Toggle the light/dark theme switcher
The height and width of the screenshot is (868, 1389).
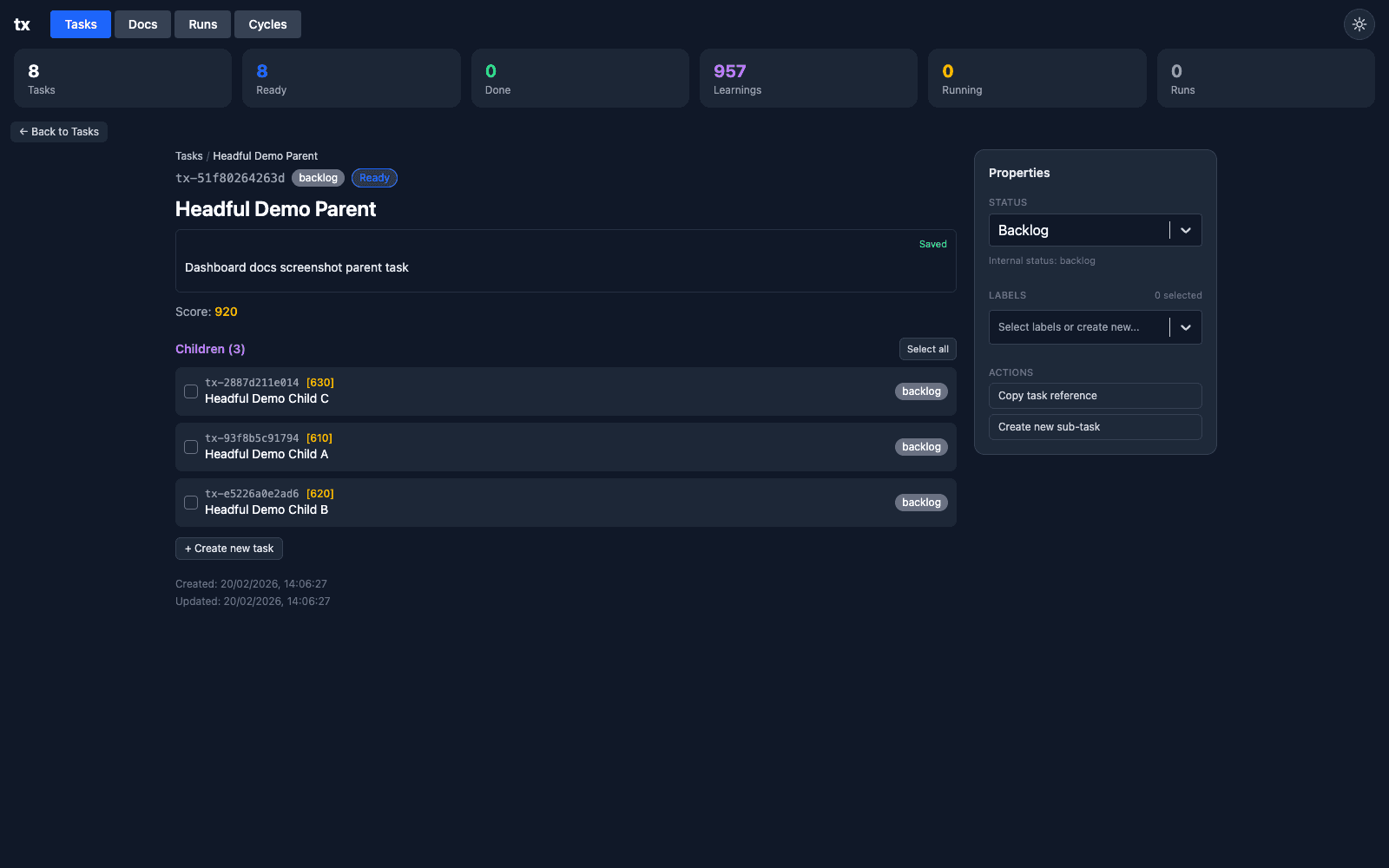[x=1359, y=24]
